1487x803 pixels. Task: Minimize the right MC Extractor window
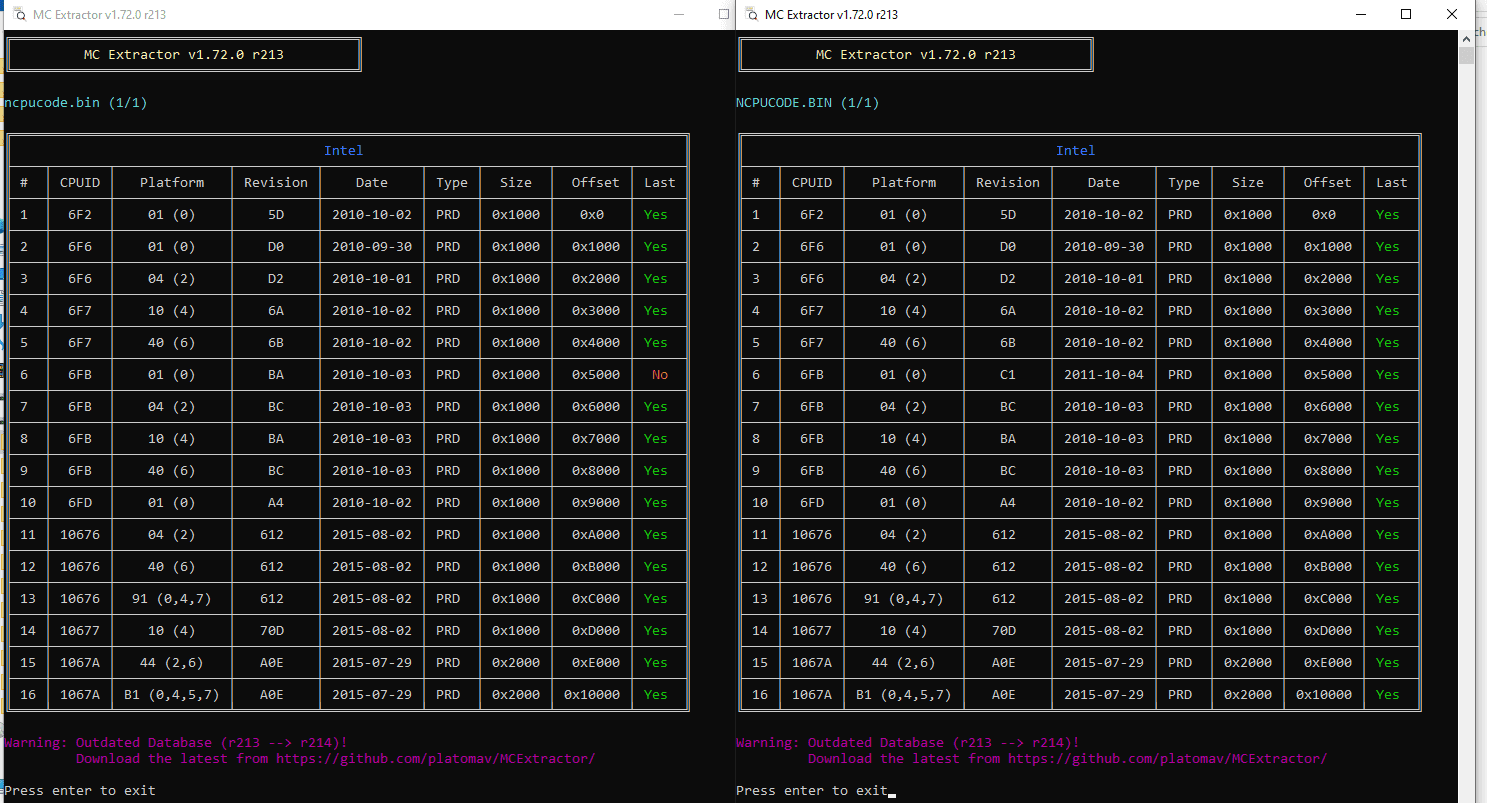coord(1360,14)
